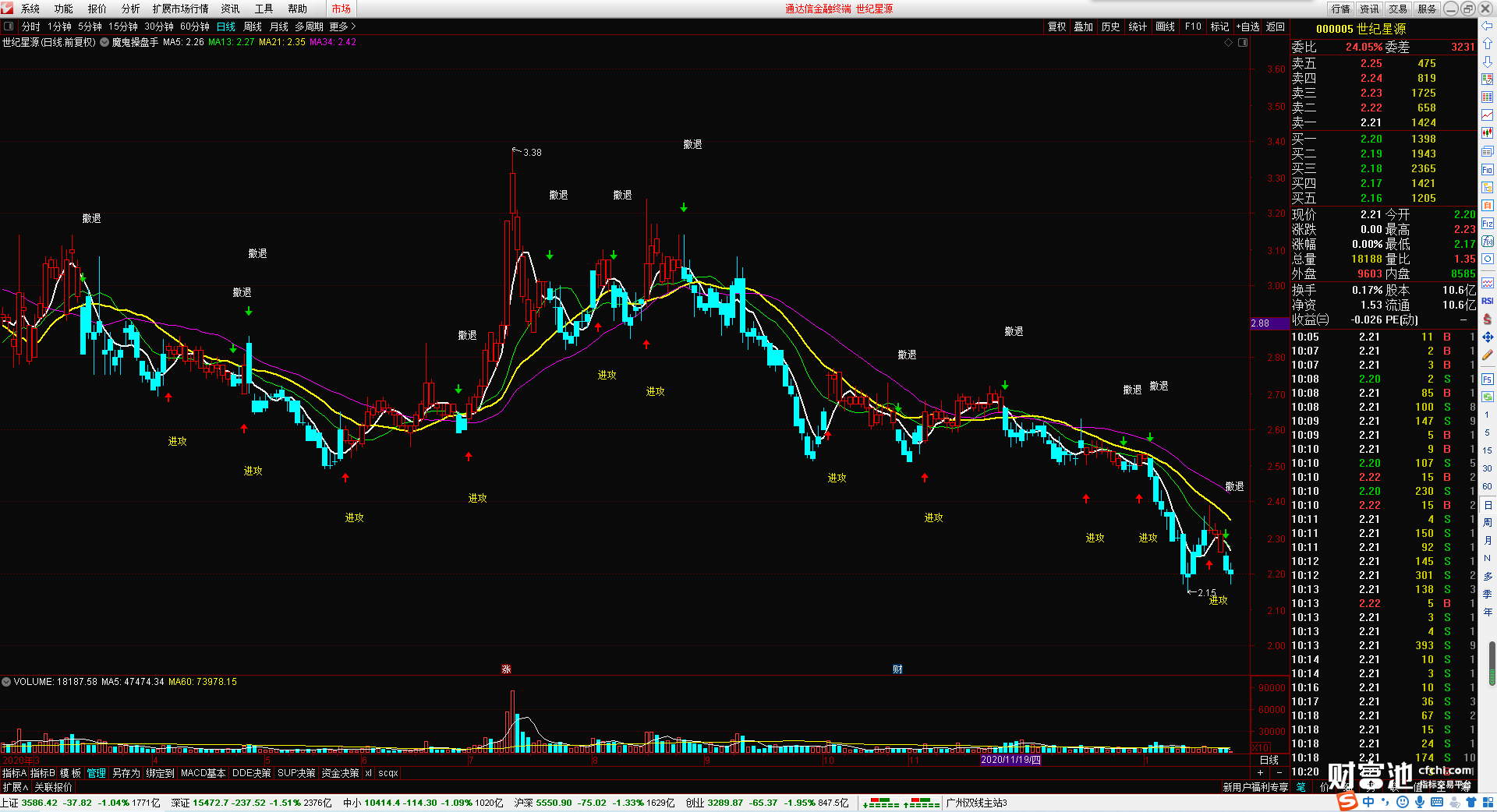Image resolution: width=1497 pixels, height=812 pixels.
Task: Toggle the VOLUME indicator circle marker
Action: 6,682
